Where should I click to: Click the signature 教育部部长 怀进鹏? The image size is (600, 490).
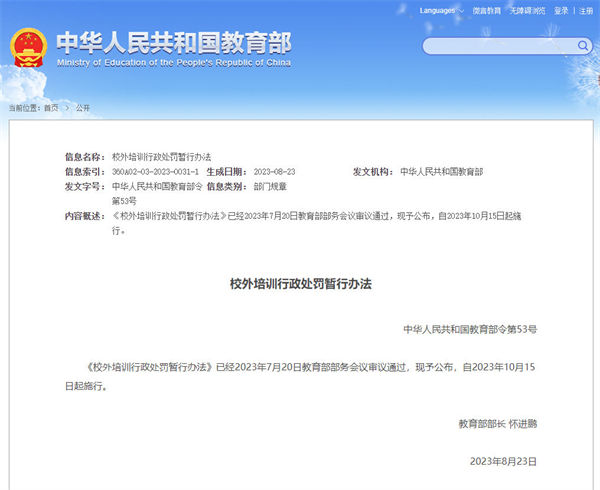click(498, 424)
